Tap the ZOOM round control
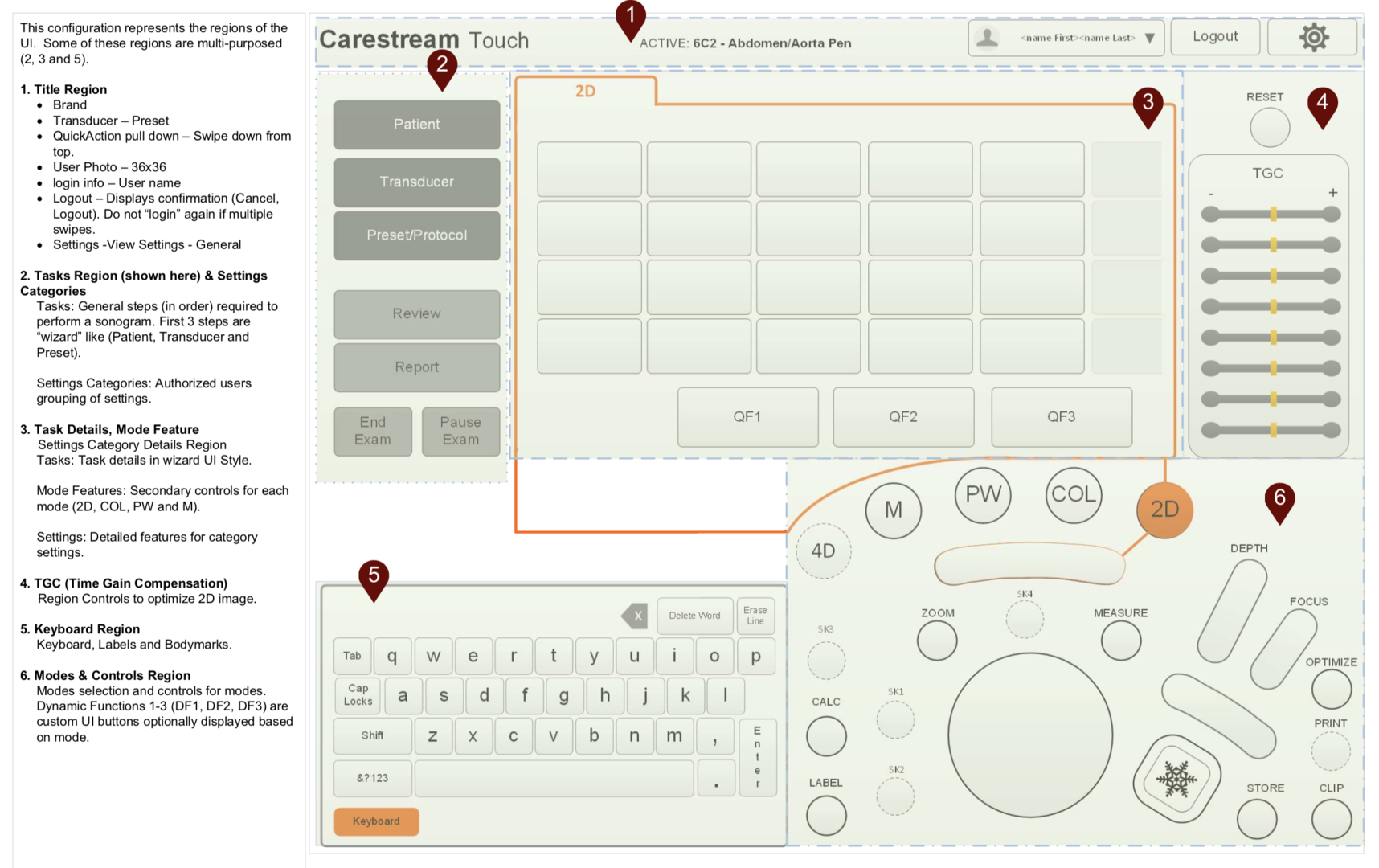The height and width of the screenshot is (868, 1379). (937, 641)
